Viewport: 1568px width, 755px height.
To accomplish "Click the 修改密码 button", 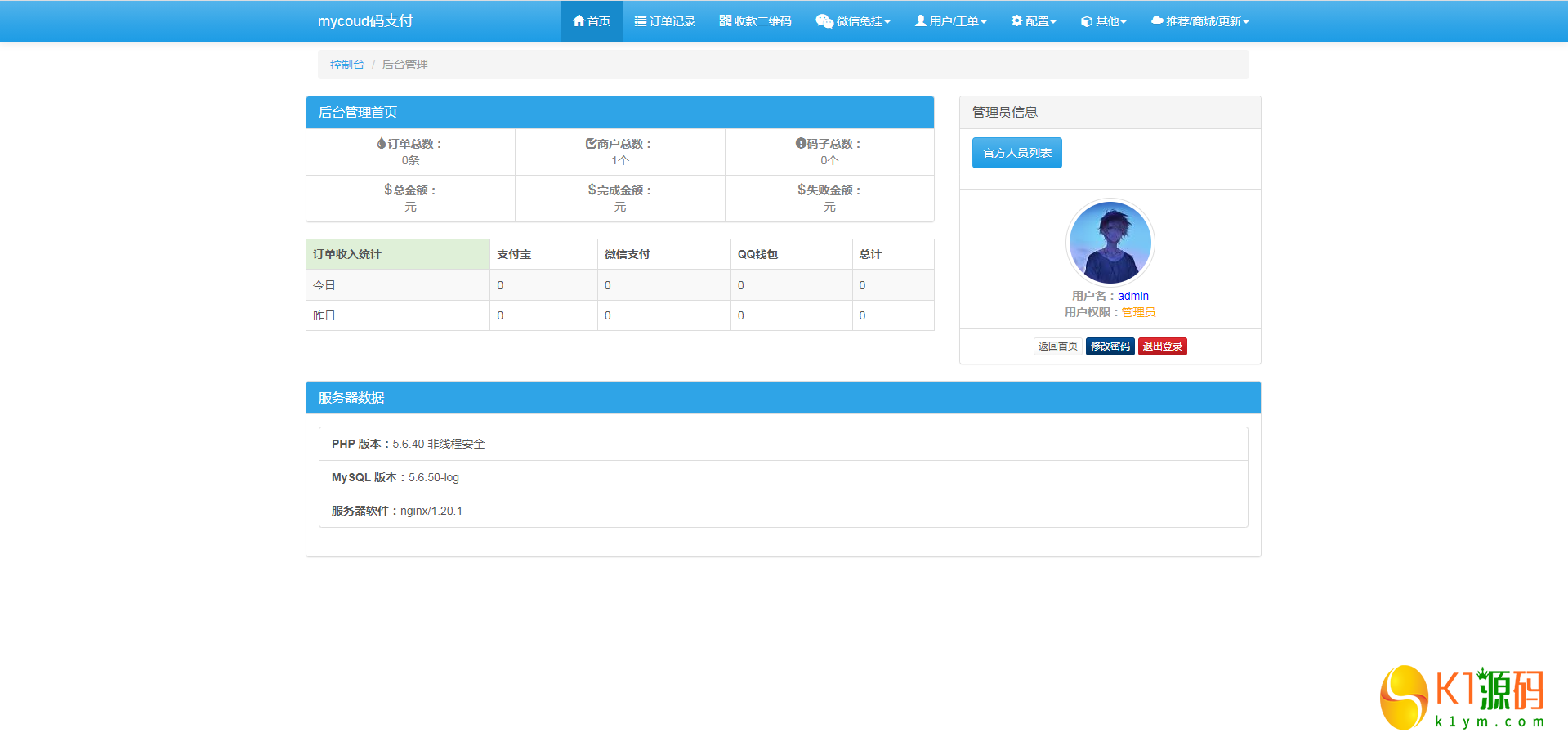I will pyautogui.click(x=1110, y=346).
